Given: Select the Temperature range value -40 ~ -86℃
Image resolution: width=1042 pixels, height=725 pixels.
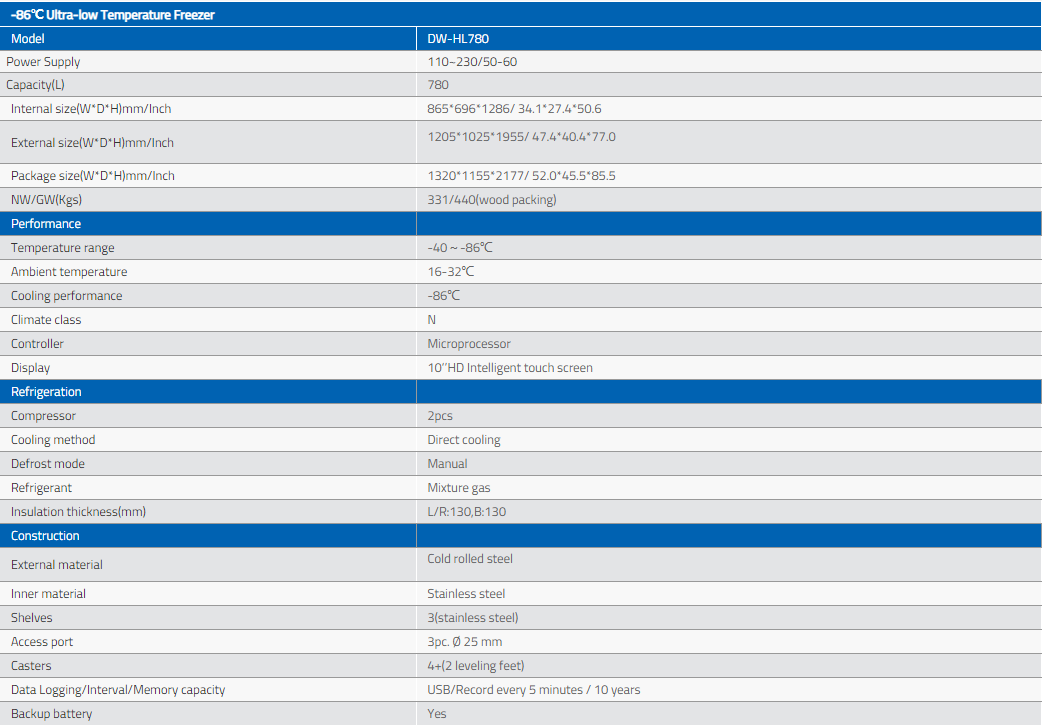Looking at the screenshot, I should click(x=460, y=248).
